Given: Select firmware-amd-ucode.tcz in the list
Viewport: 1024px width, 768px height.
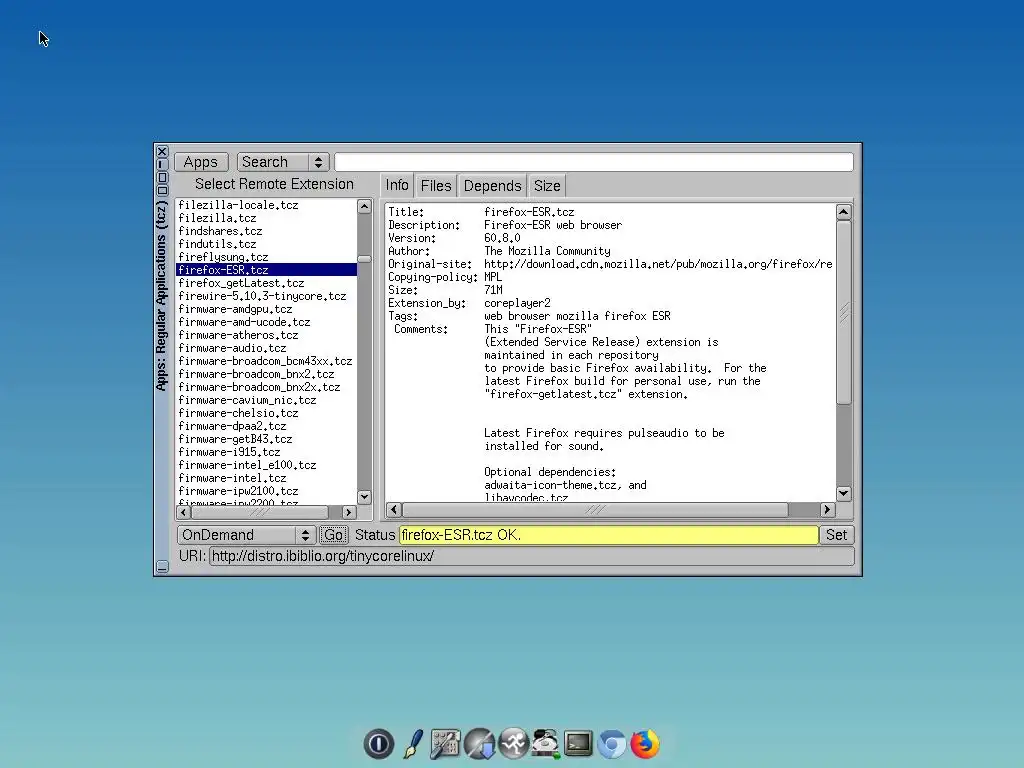Looking at the screenshot, I should pos(266,322).
